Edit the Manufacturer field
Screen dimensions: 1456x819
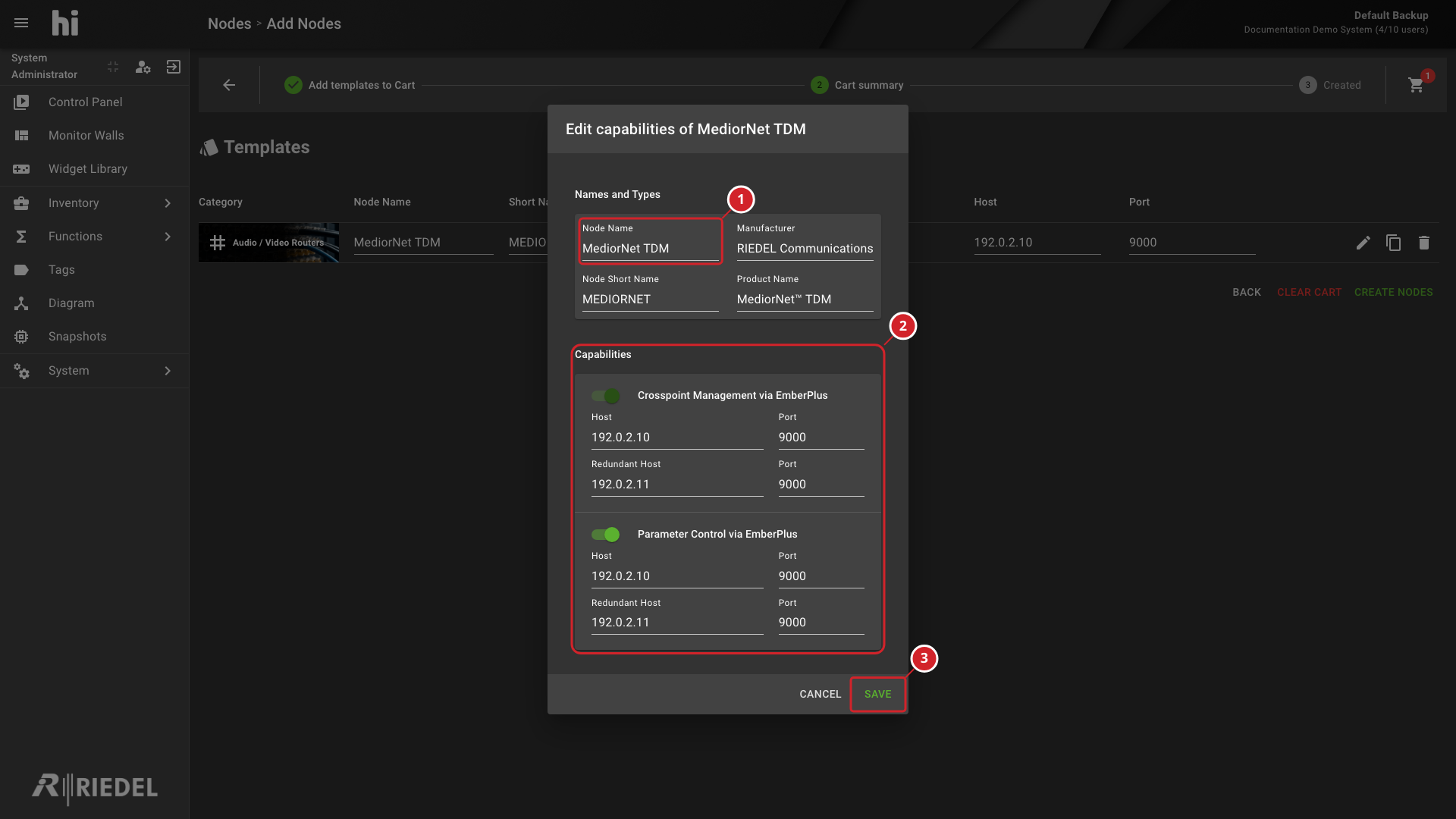[805, 249]
